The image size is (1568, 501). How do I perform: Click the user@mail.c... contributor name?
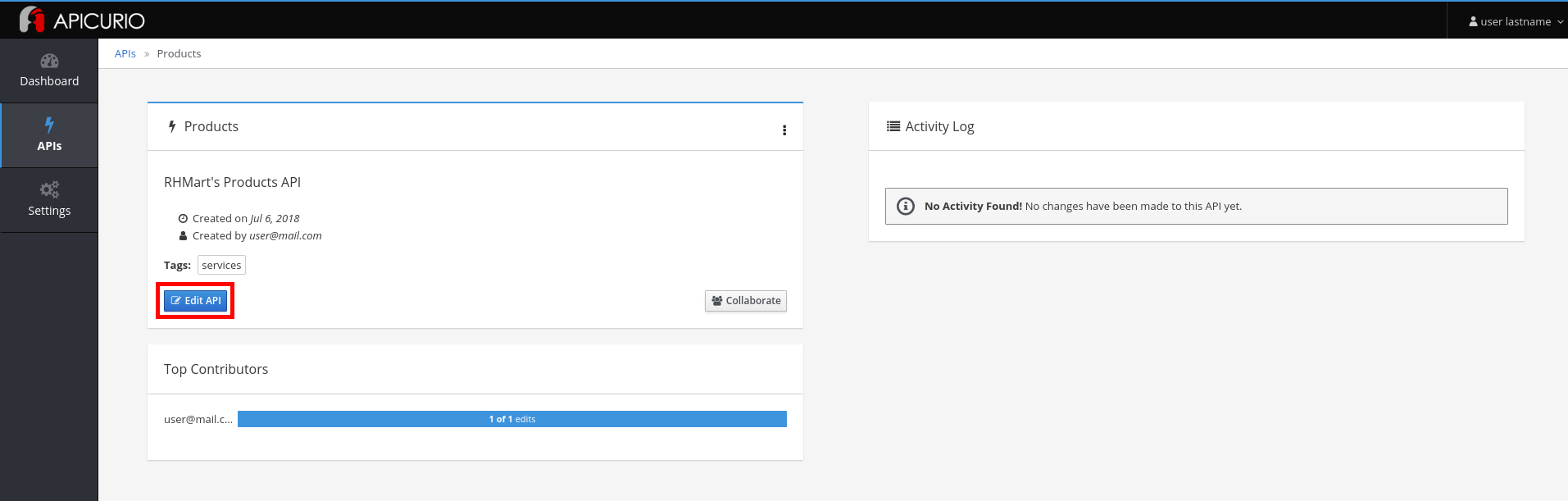pos(198,420)
